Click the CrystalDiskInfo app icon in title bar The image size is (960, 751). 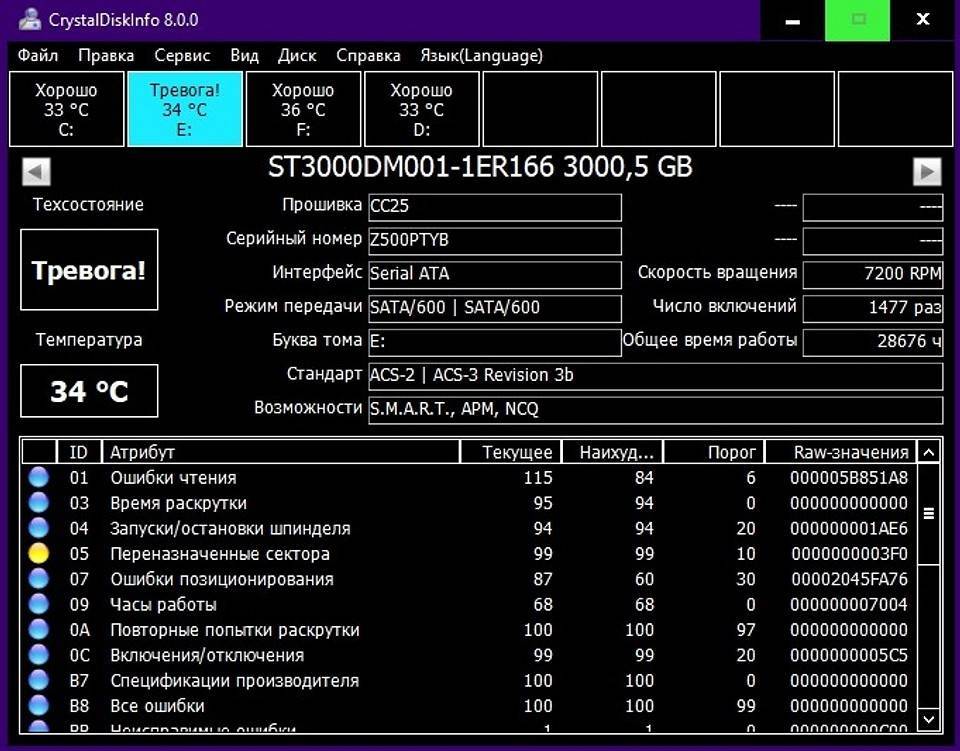(x=30, y=20)
